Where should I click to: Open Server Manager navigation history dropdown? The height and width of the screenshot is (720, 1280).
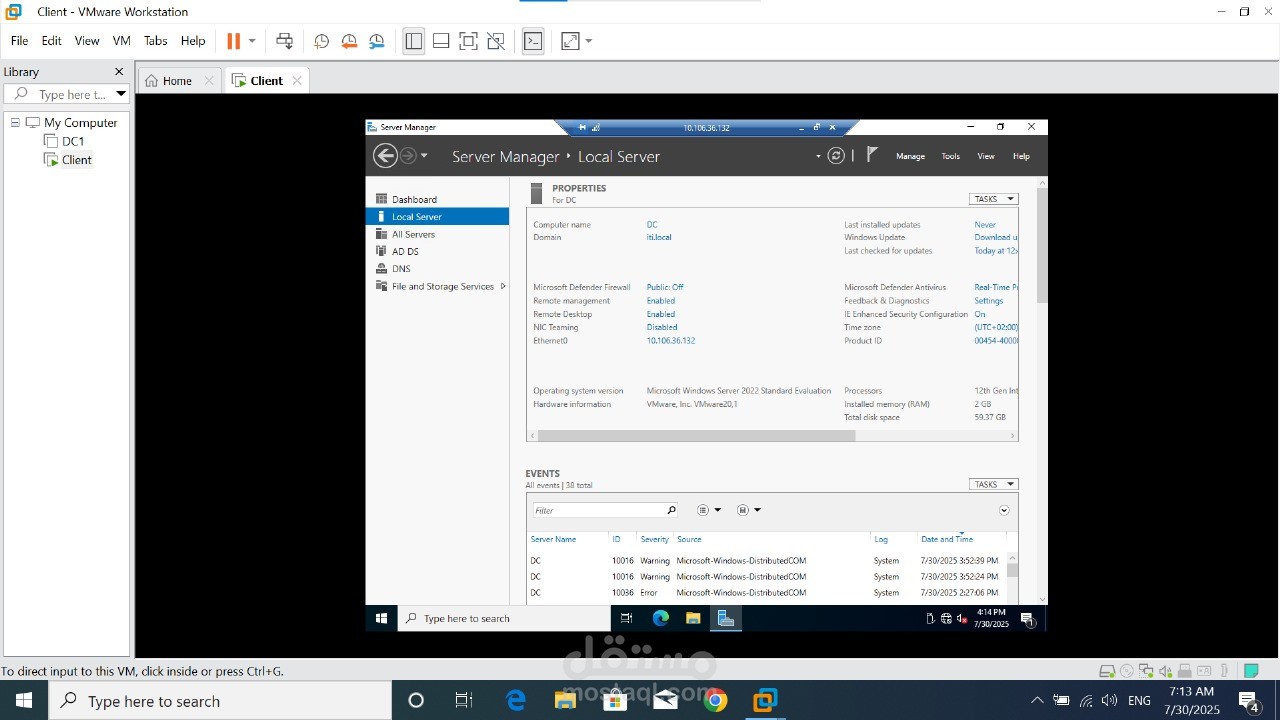click(424, 156)
